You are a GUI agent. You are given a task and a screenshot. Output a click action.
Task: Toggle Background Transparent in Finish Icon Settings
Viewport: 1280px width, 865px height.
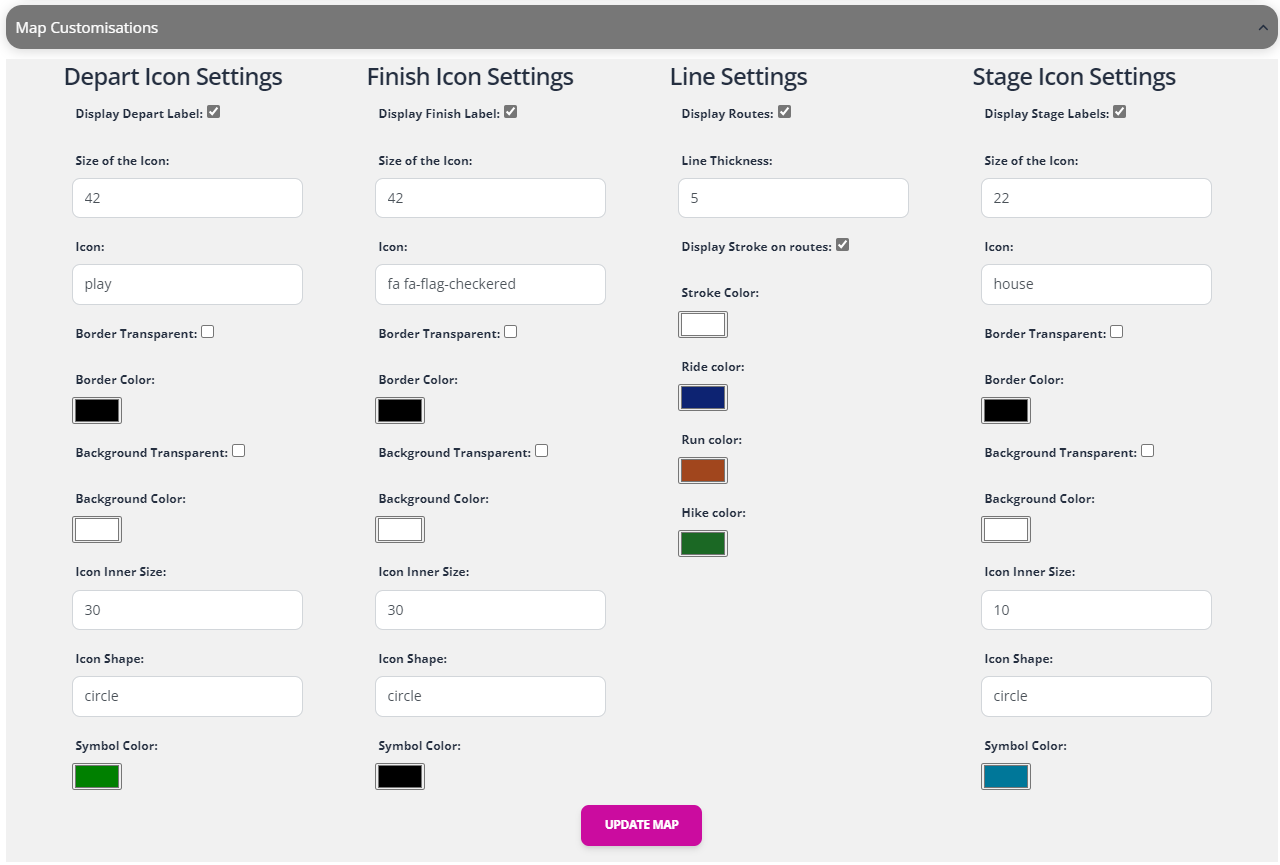(x=541, y=450)
